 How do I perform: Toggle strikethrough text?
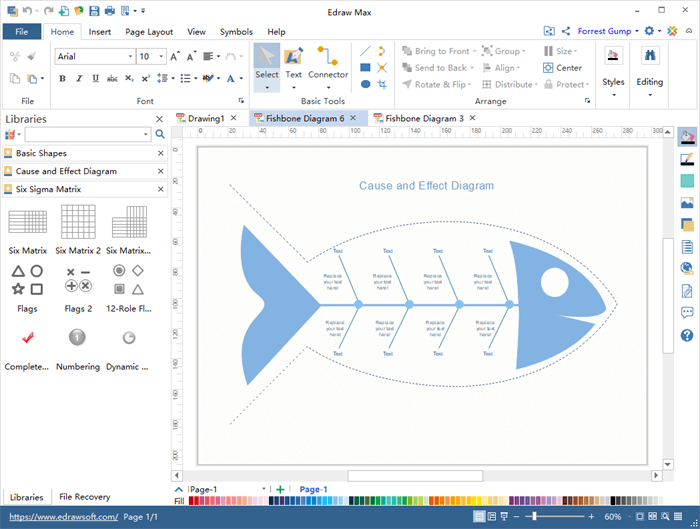click(x=112, y=79)
